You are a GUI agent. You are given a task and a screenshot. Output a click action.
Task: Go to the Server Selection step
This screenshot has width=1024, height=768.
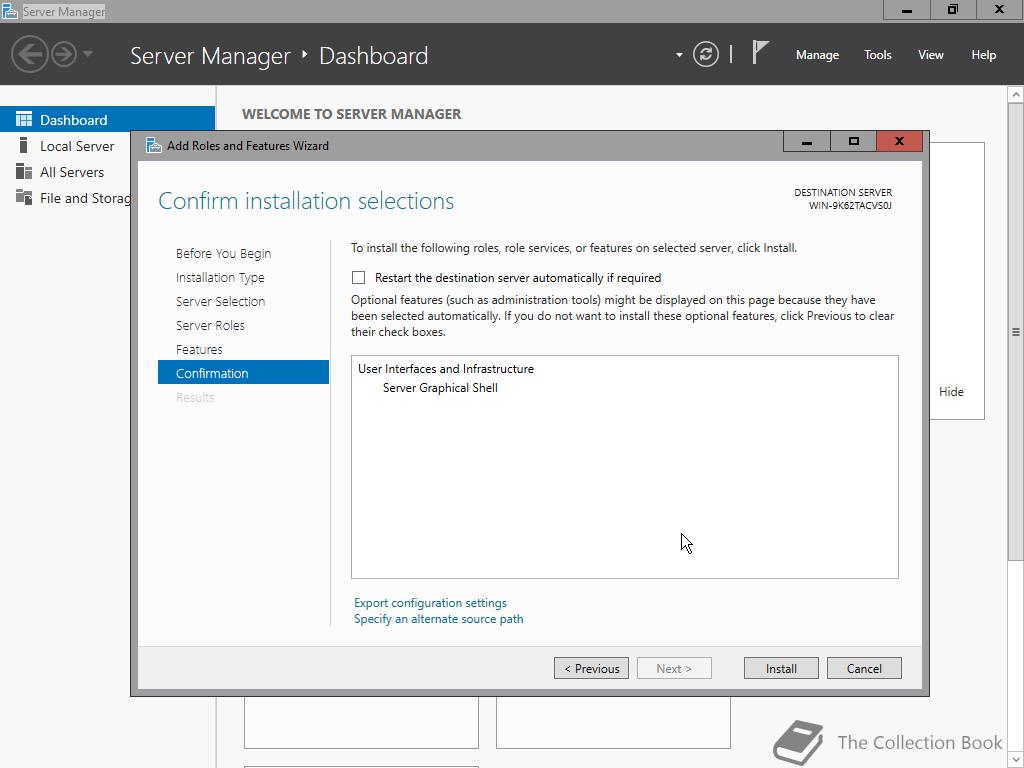coord(220,302)
